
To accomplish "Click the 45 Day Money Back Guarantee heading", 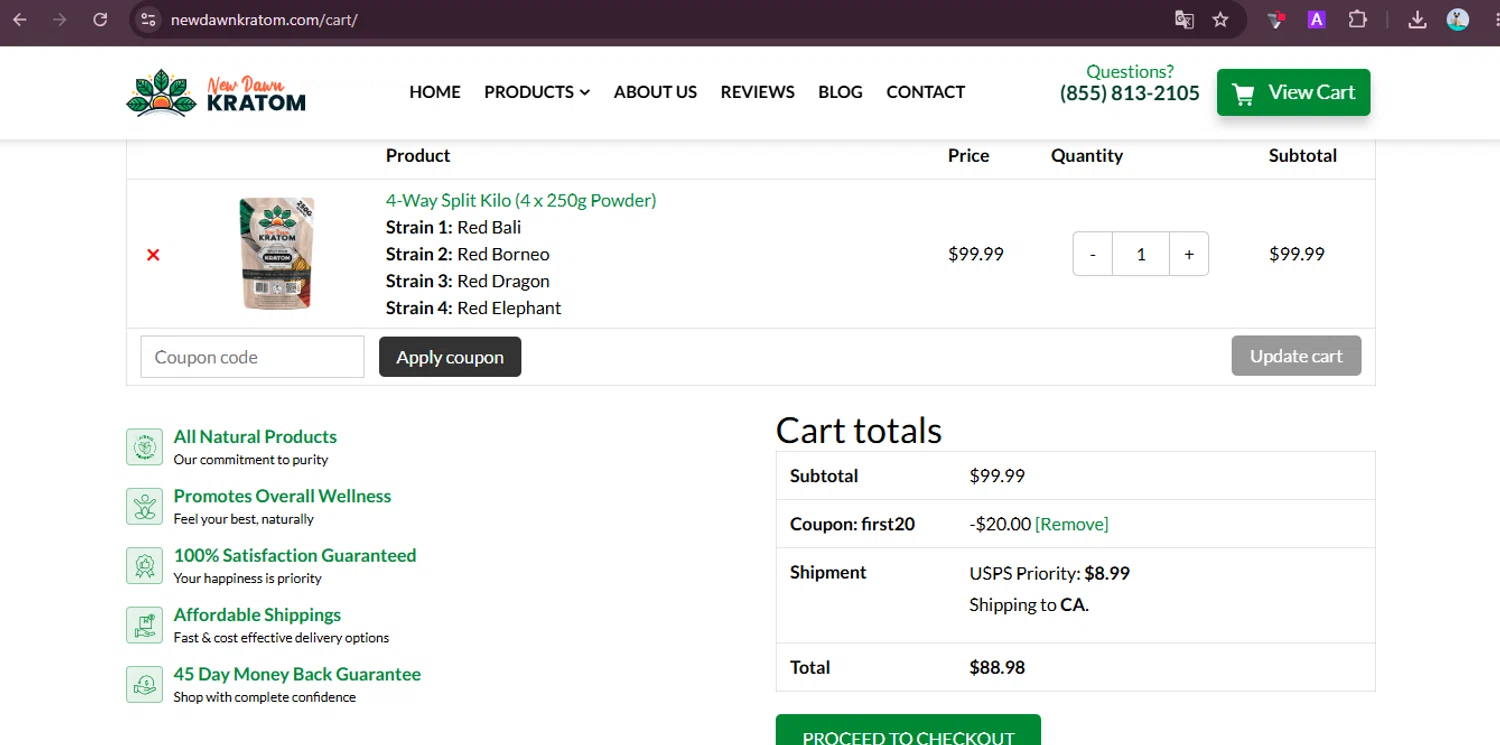I will pos(297,674).
